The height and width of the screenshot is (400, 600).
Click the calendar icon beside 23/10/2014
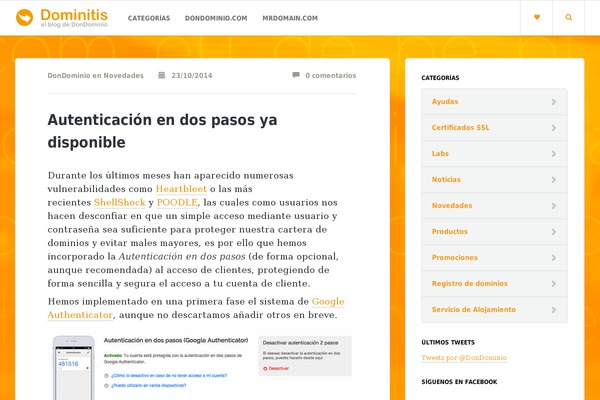[x=161, y=75]
